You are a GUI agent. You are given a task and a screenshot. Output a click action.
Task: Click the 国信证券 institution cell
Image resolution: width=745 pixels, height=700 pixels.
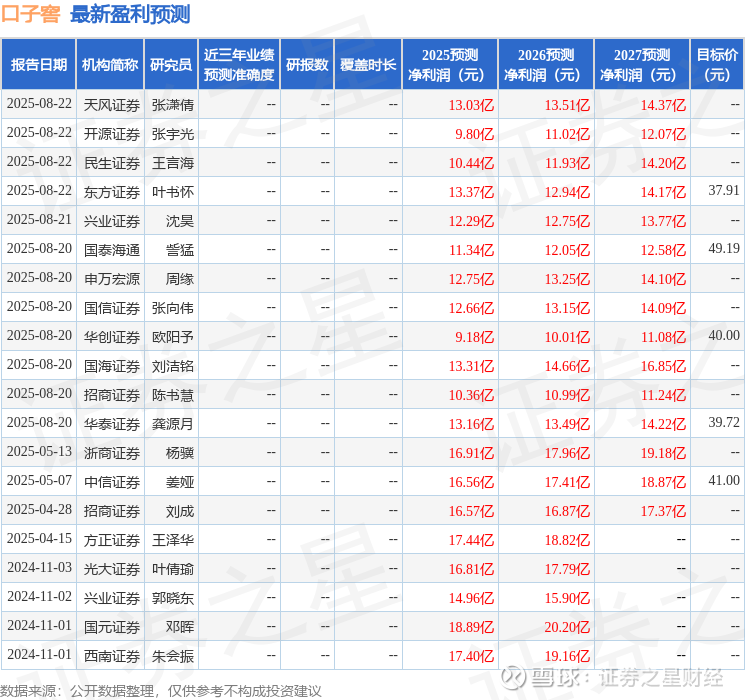(x=112, y=308)
